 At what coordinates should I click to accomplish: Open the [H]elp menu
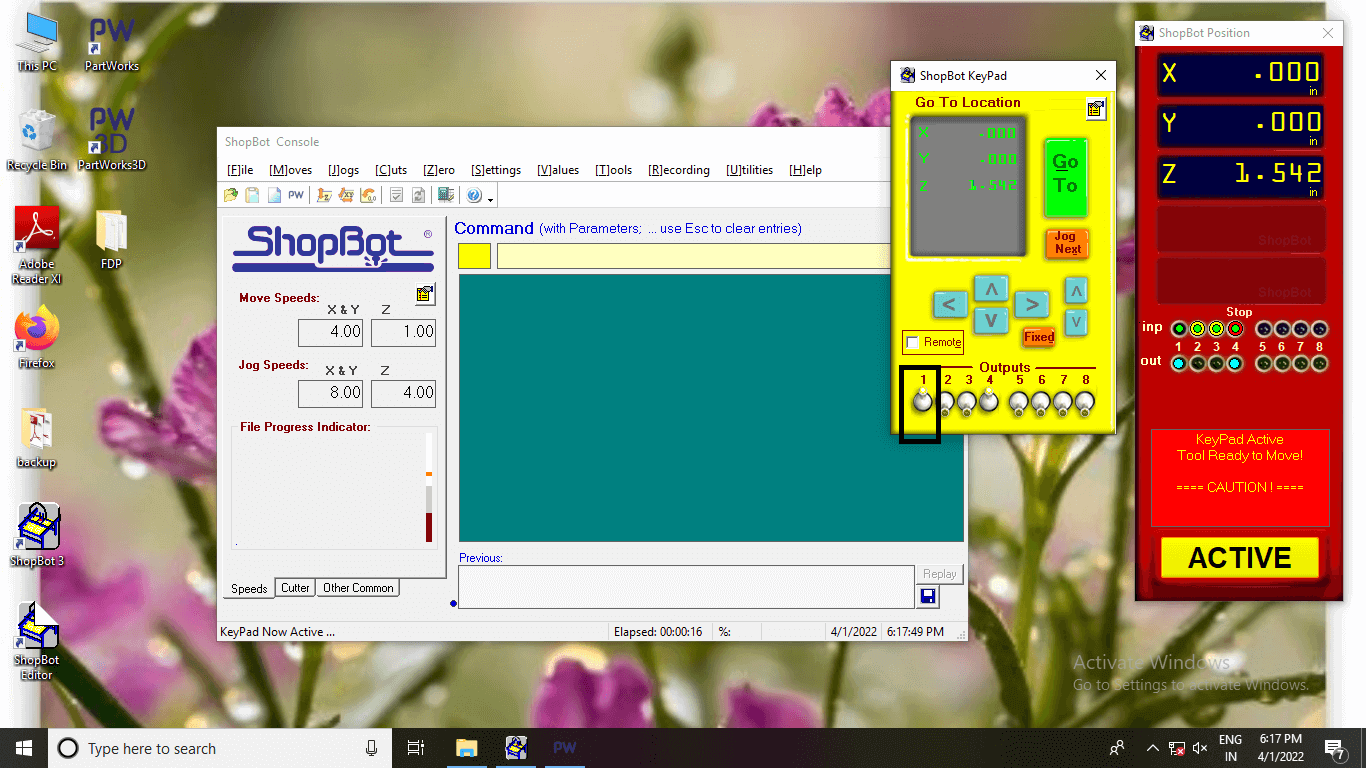805,170
